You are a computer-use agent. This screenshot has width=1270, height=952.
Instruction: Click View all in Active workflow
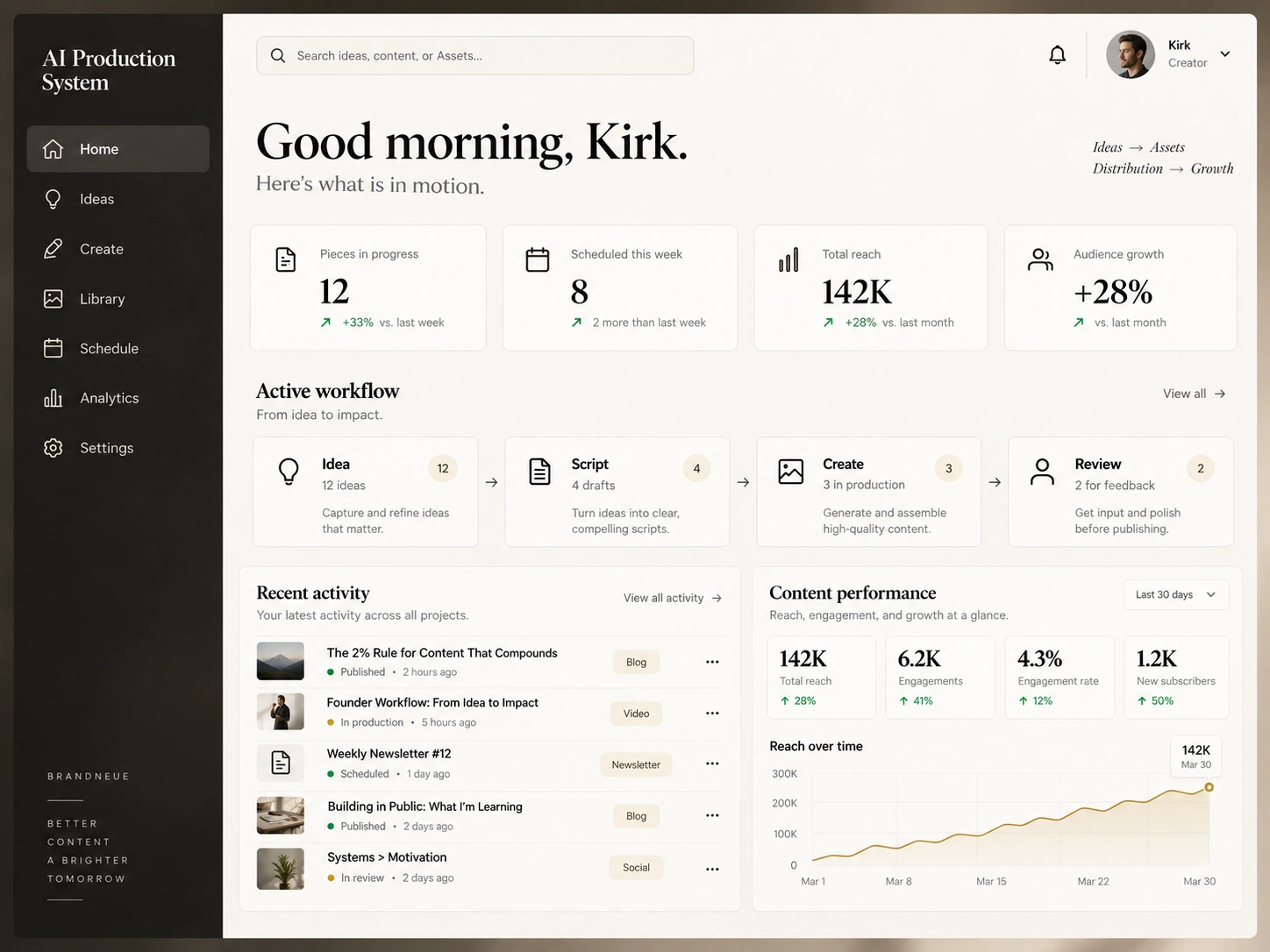pos(1194,394)
